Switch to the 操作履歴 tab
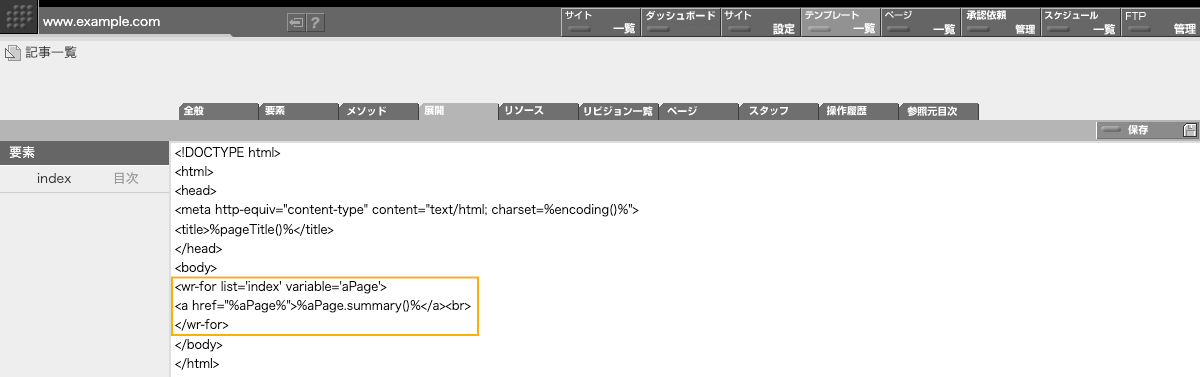The height and width of the screenshot is (377, 1200). point(858,111)
